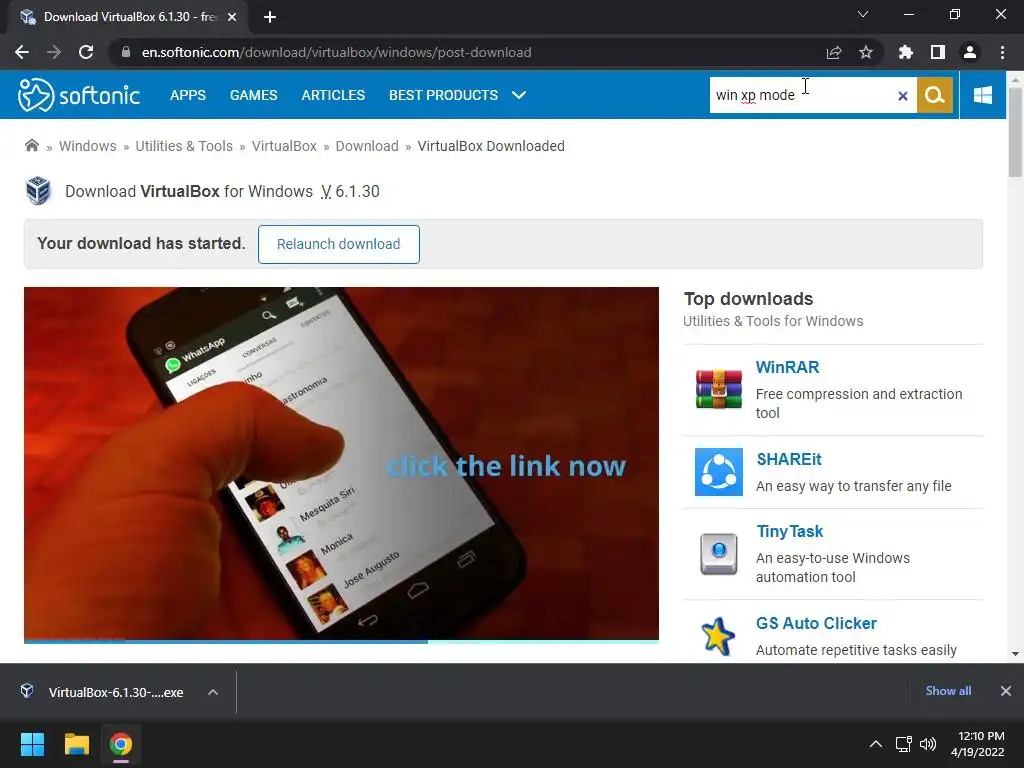
Task: Click Chrome icon in taskbar
Action: 121,744
